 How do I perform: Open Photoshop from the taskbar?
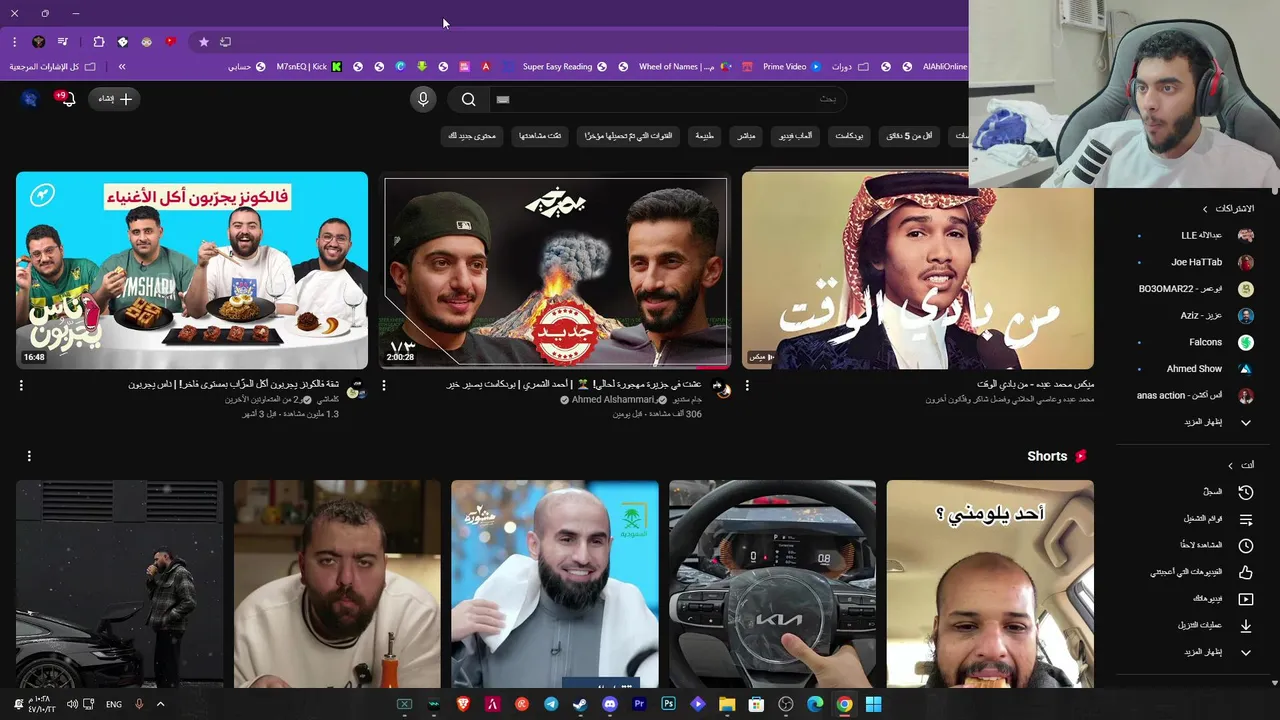pyautogui.click(x=669, y=704)
